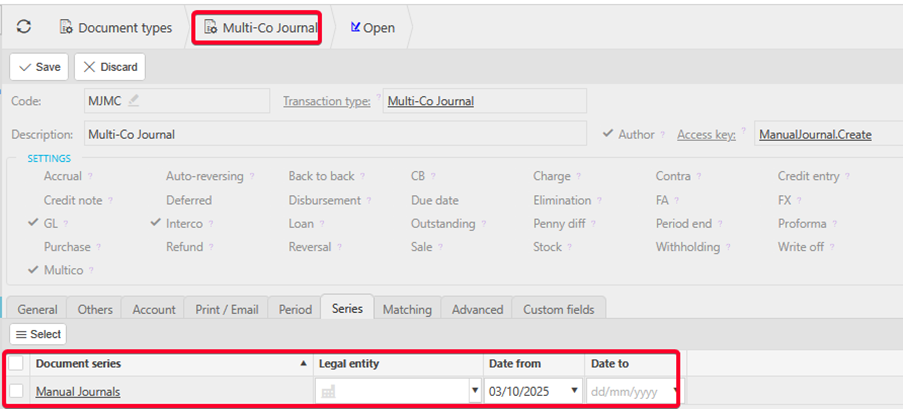
Task: Open the Date to picker arrow
Action: (676, 391)
